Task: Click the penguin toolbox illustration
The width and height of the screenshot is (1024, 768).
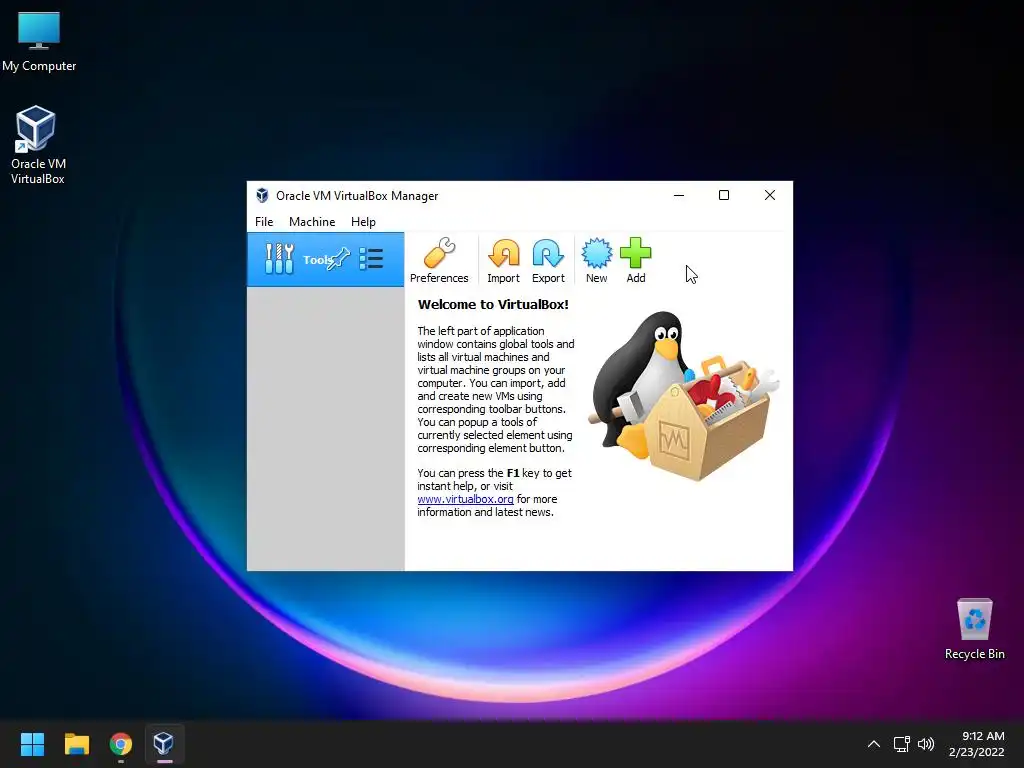Action: 684,396
